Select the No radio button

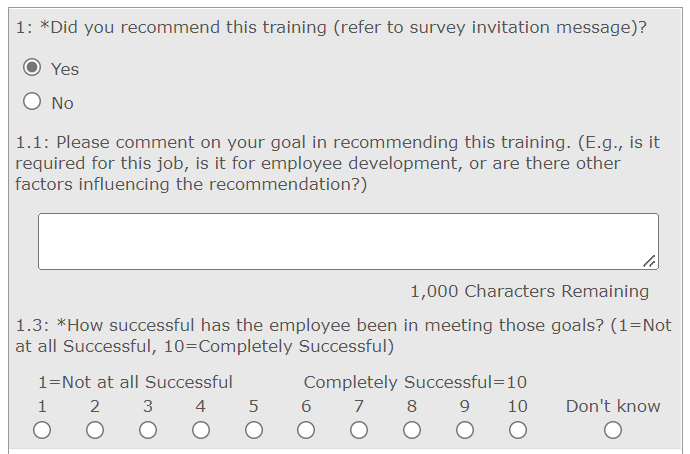(33, 101)
